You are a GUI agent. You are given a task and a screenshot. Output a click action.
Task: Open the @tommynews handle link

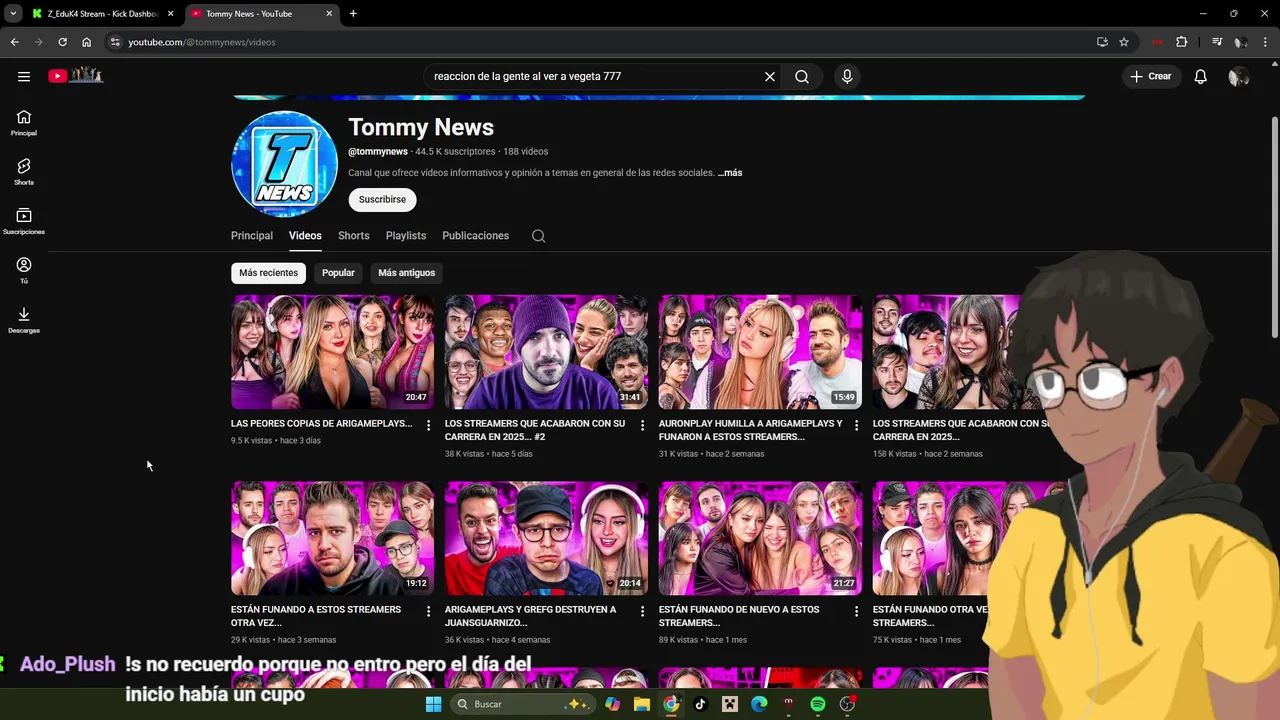click(378, 152)
